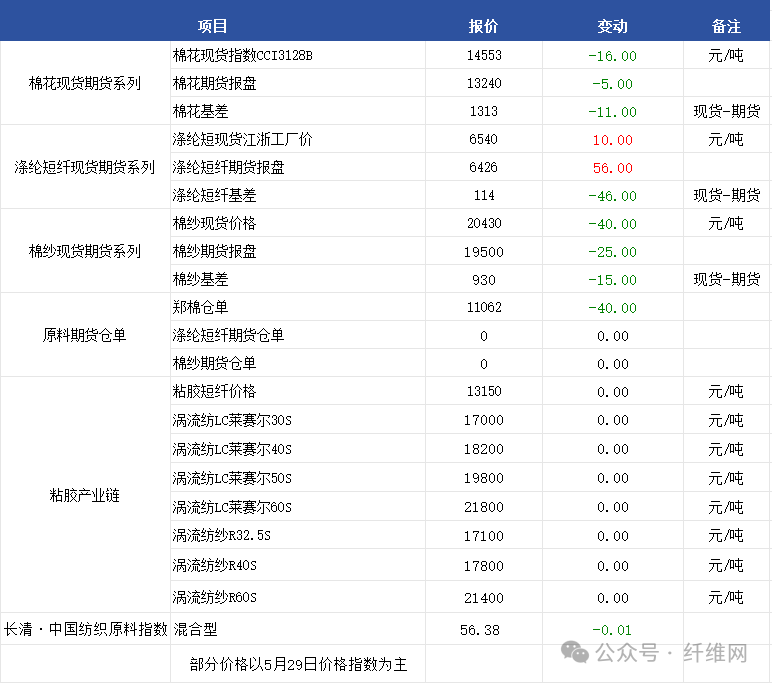The image size is (772, 683).
Task: Select the 棉花现货期货系列 category cell
Action: coord(85,83)
